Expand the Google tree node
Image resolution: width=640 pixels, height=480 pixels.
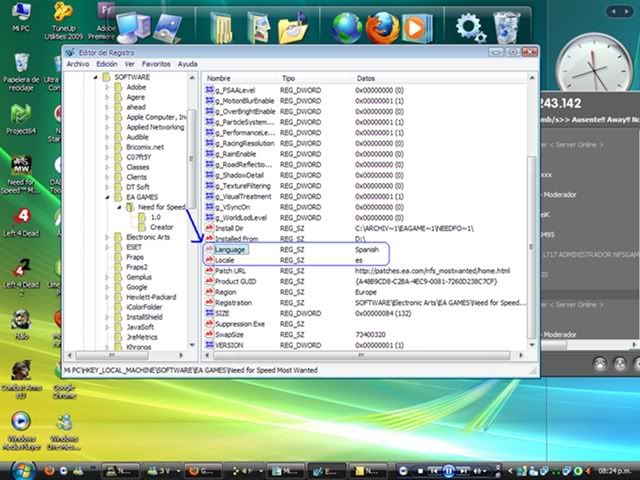point(107,287)
